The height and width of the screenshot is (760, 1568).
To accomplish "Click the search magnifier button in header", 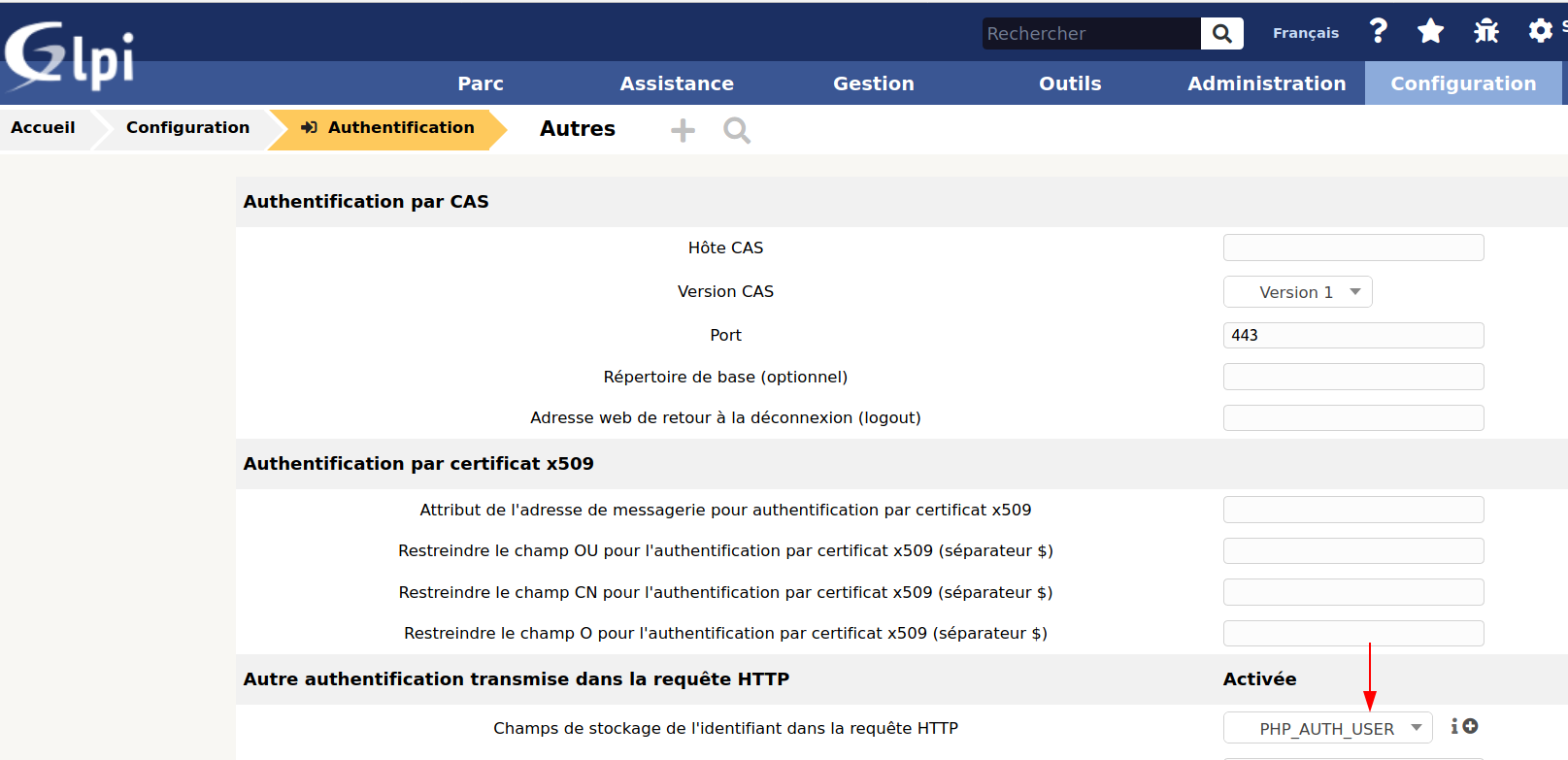I will pos(1221,34).
